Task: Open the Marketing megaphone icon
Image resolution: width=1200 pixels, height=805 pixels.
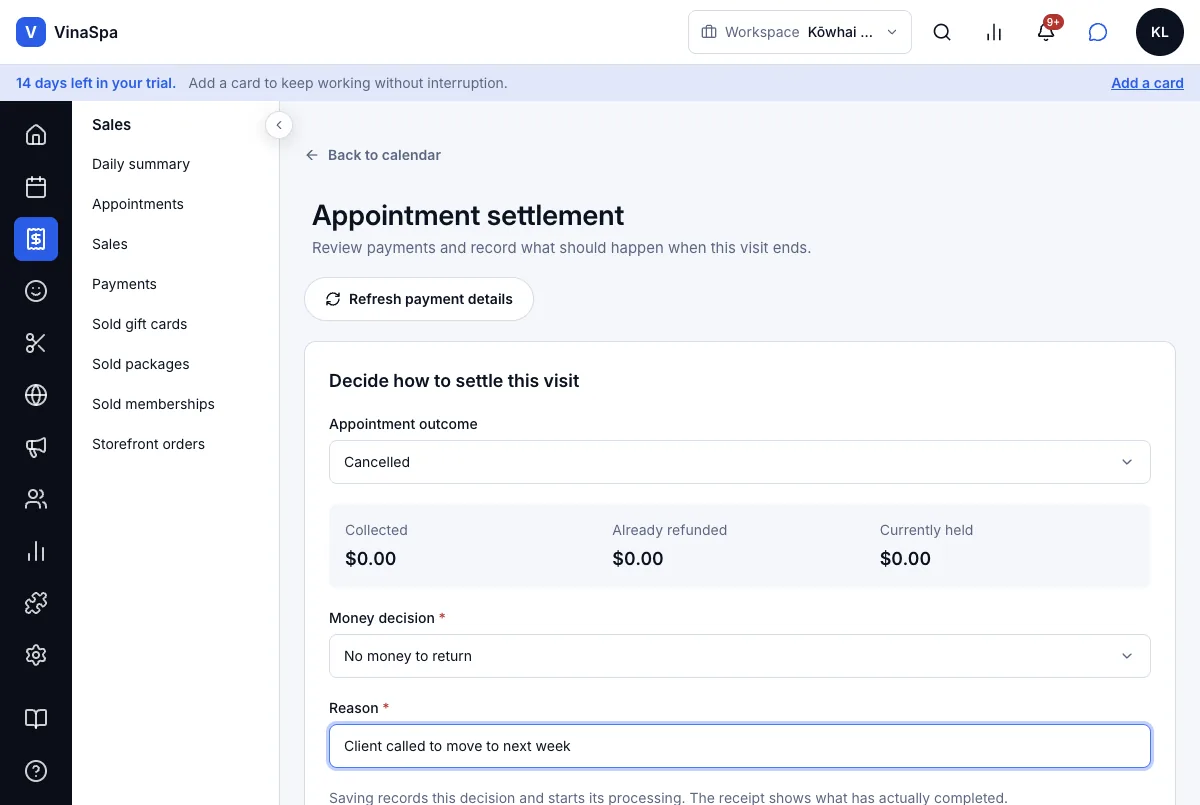Action: [36, 447]
